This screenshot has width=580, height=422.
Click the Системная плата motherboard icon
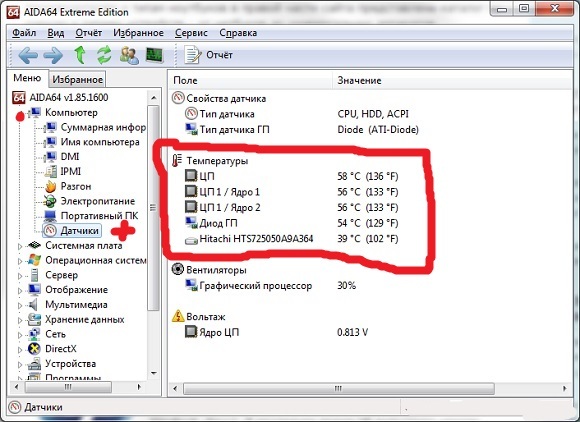tap(34, 245)
